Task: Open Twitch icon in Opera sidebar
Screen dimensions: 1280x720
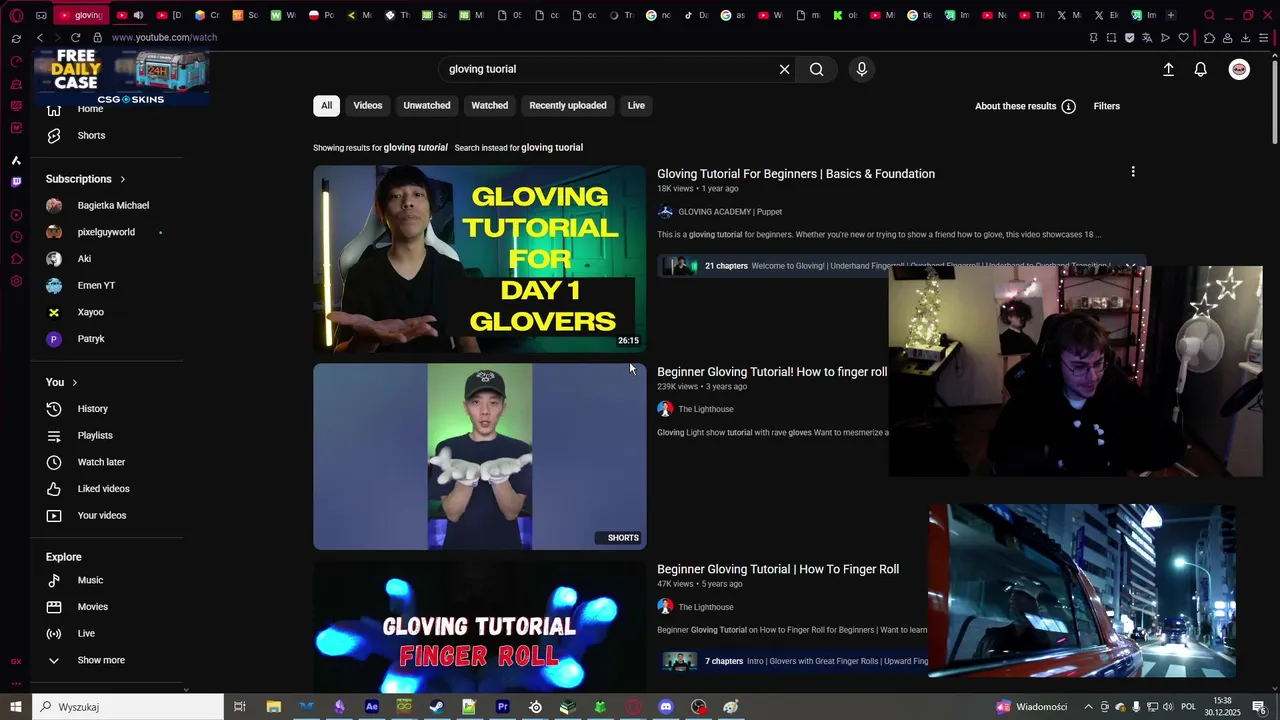Action: tap(16, 182)
